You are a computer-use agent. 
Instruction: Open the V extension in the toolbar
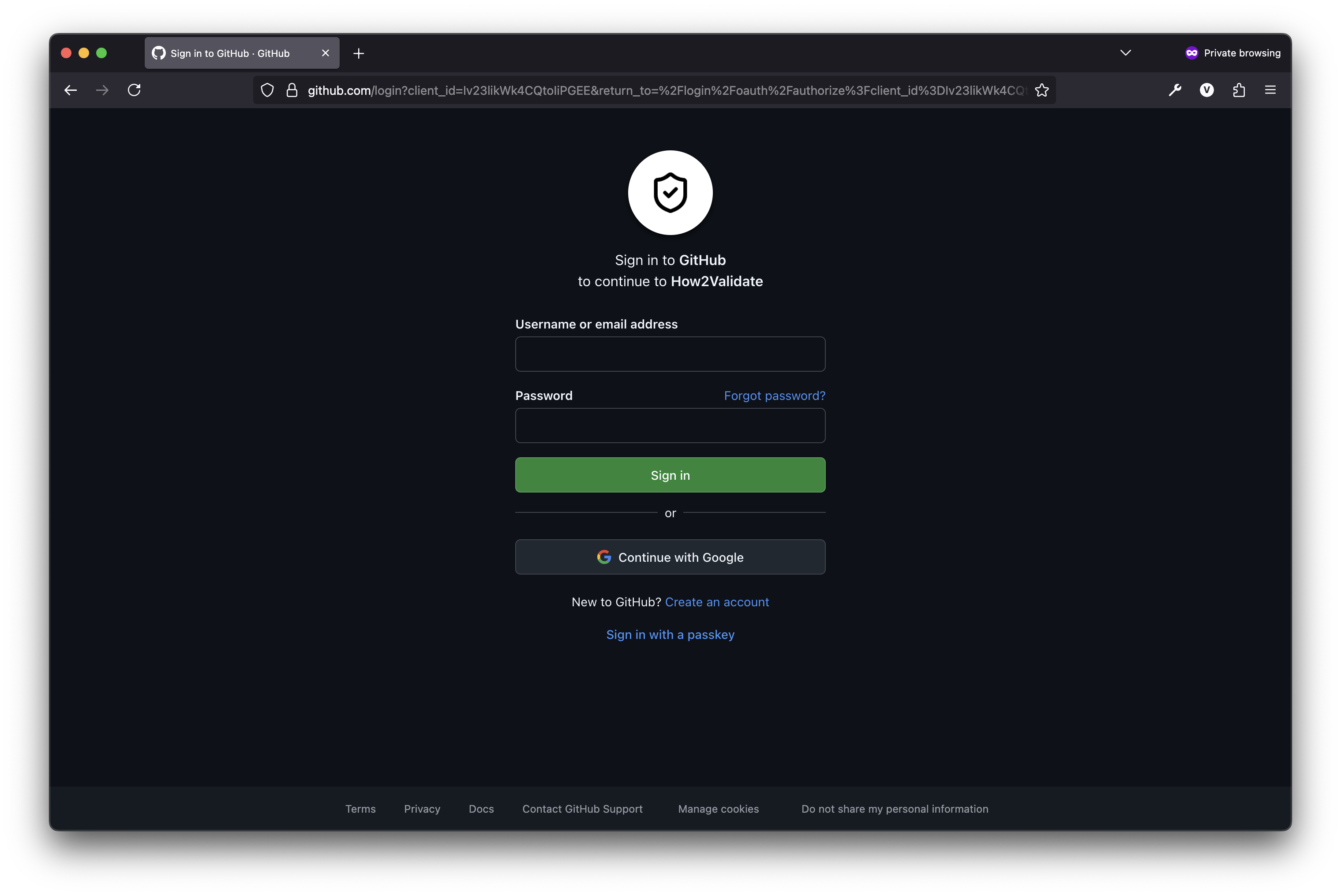coord(1206,90)
